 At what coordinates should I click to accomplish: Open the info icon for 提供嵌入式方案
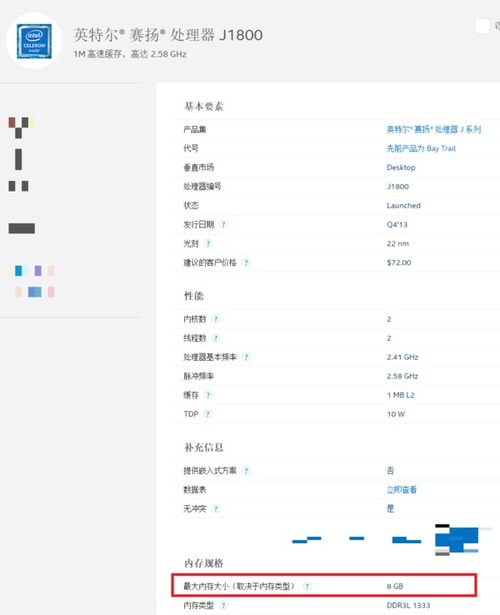click(246, 470)
